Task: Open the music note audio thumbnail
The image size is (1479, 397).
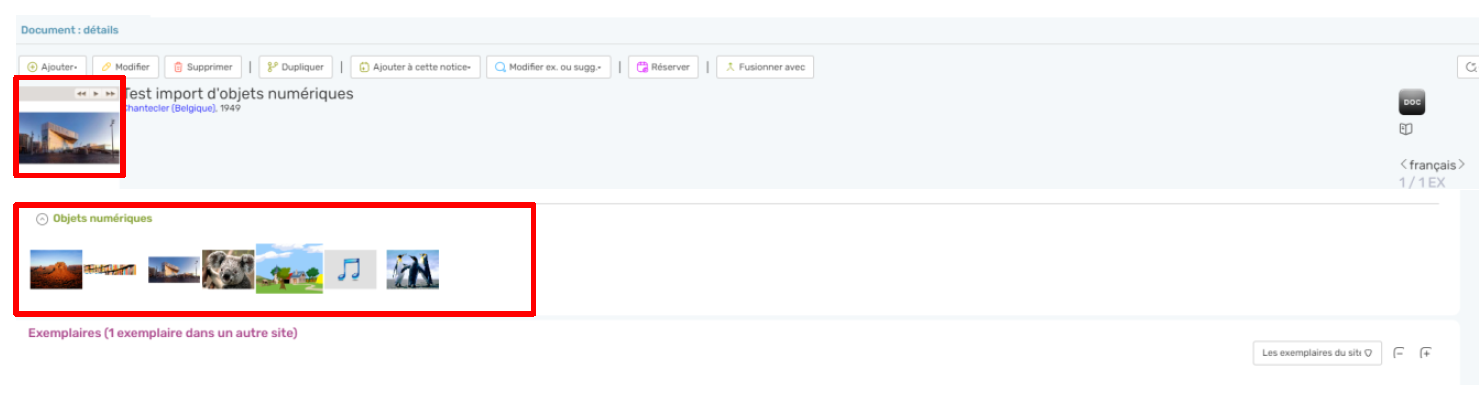Action: 350,270
